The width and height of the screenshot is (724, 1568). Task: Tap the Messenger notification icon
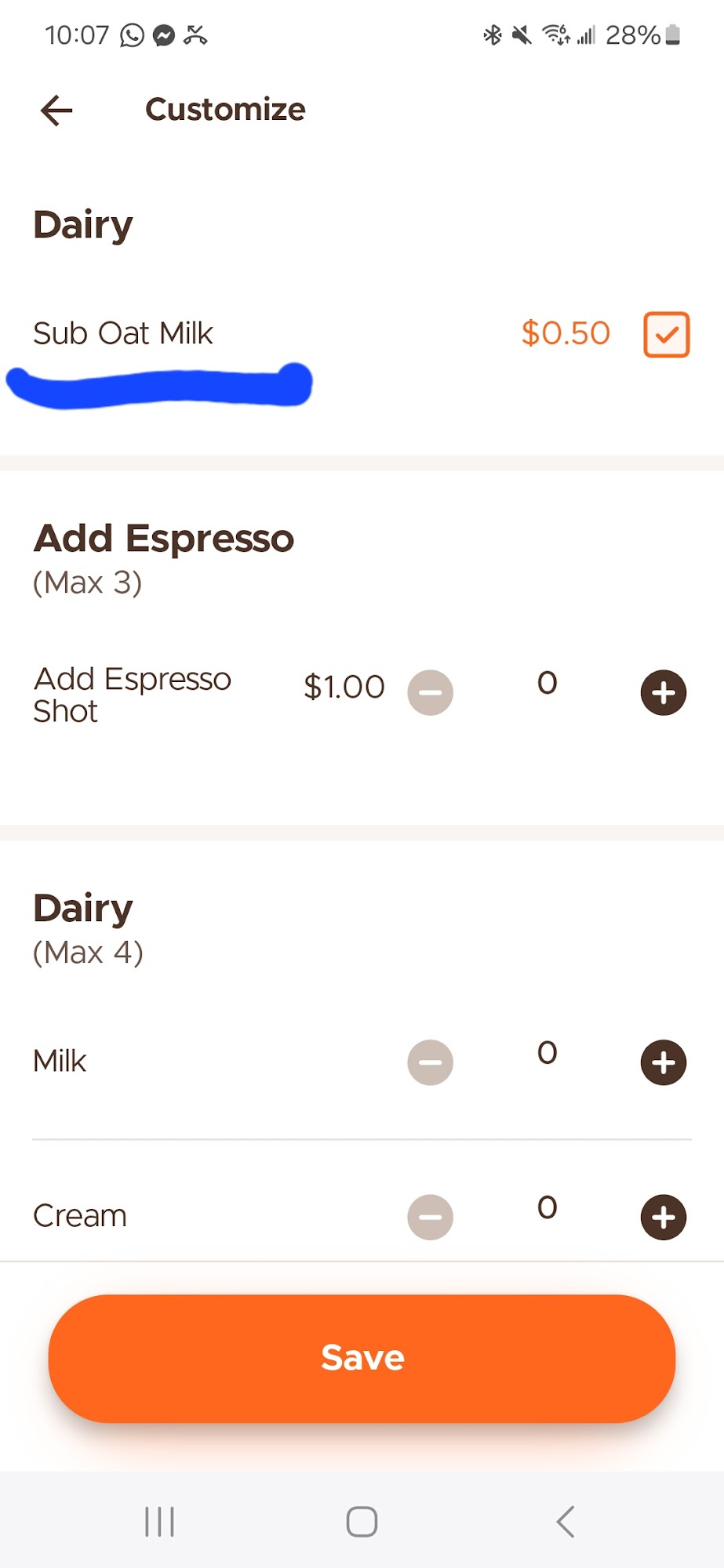coord(163,35)
